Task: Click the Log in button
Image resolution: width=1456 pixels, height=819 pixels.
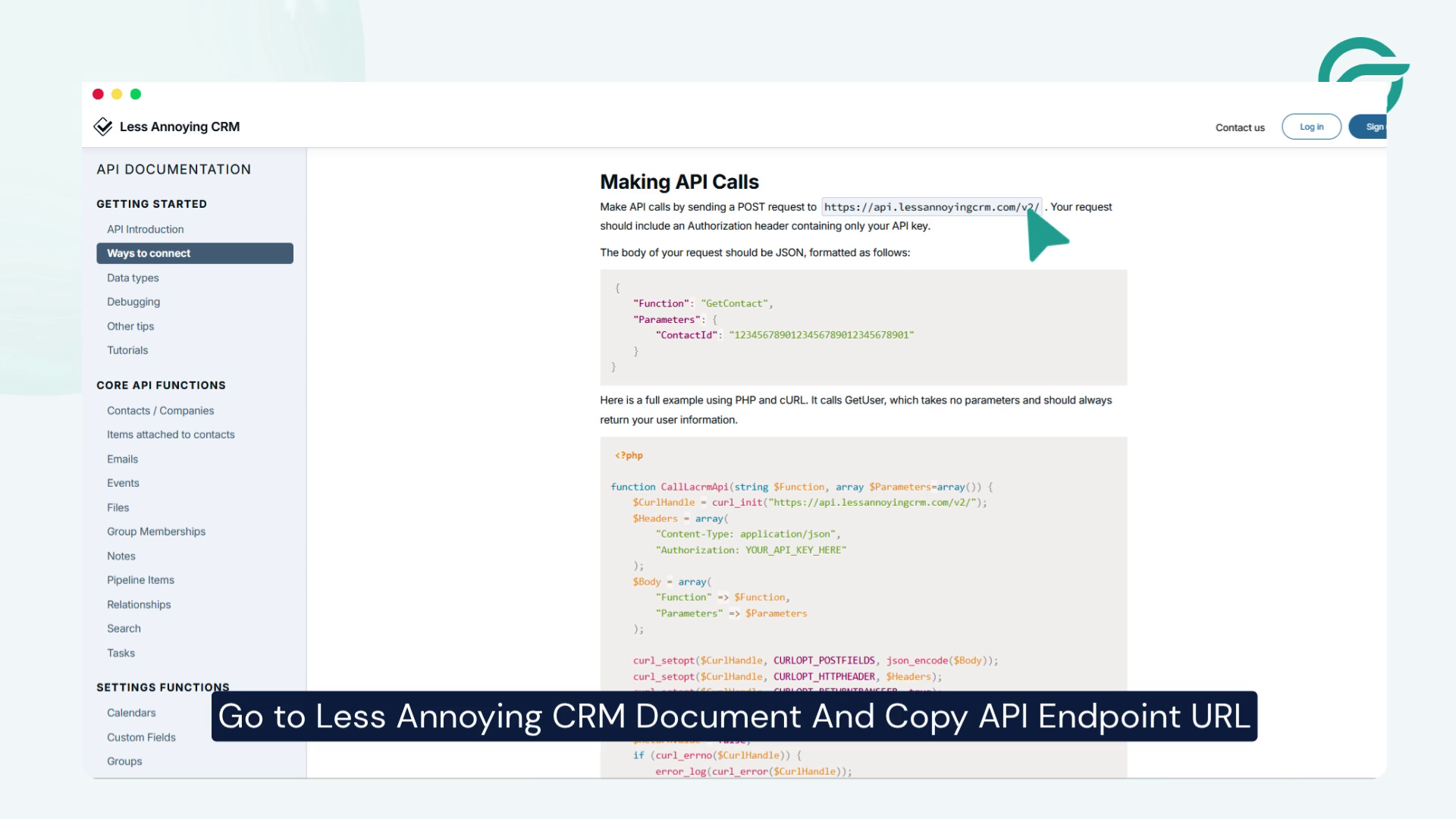Action: coord(1311,127)
